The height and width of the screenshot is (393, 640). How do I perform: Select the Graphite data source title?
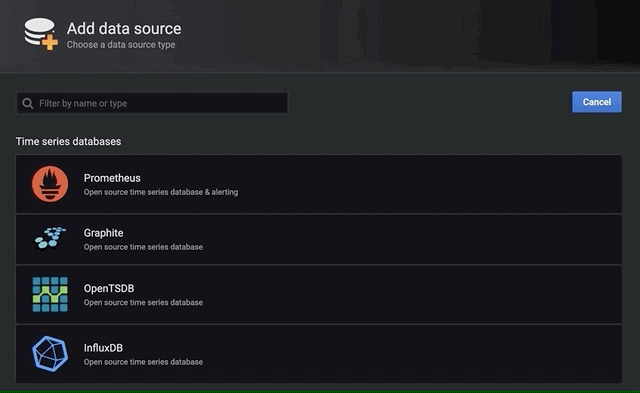(103, 233)
